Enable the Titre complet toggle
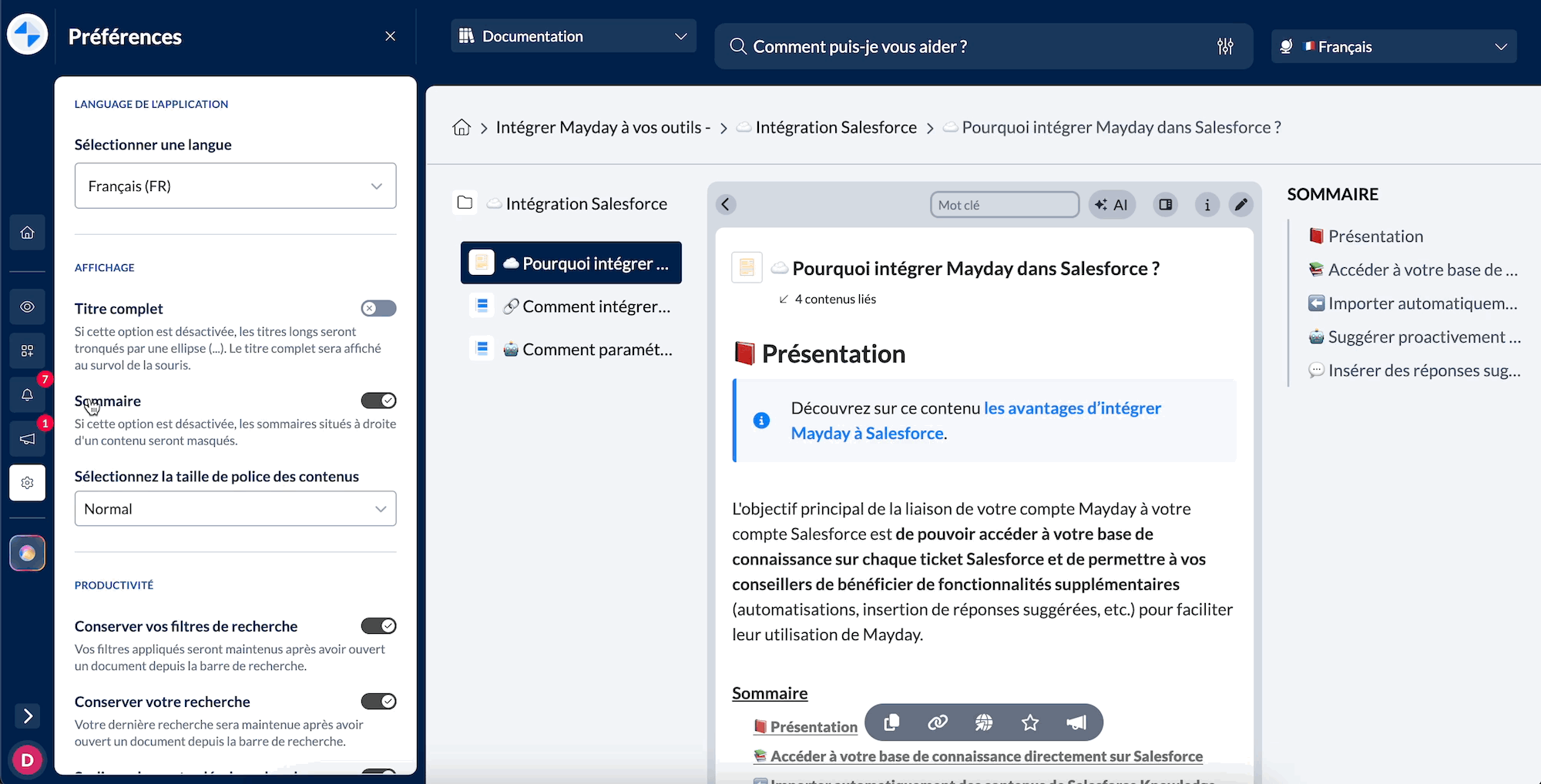This screenshot has width=1541, height=784. tap(378, 309)
